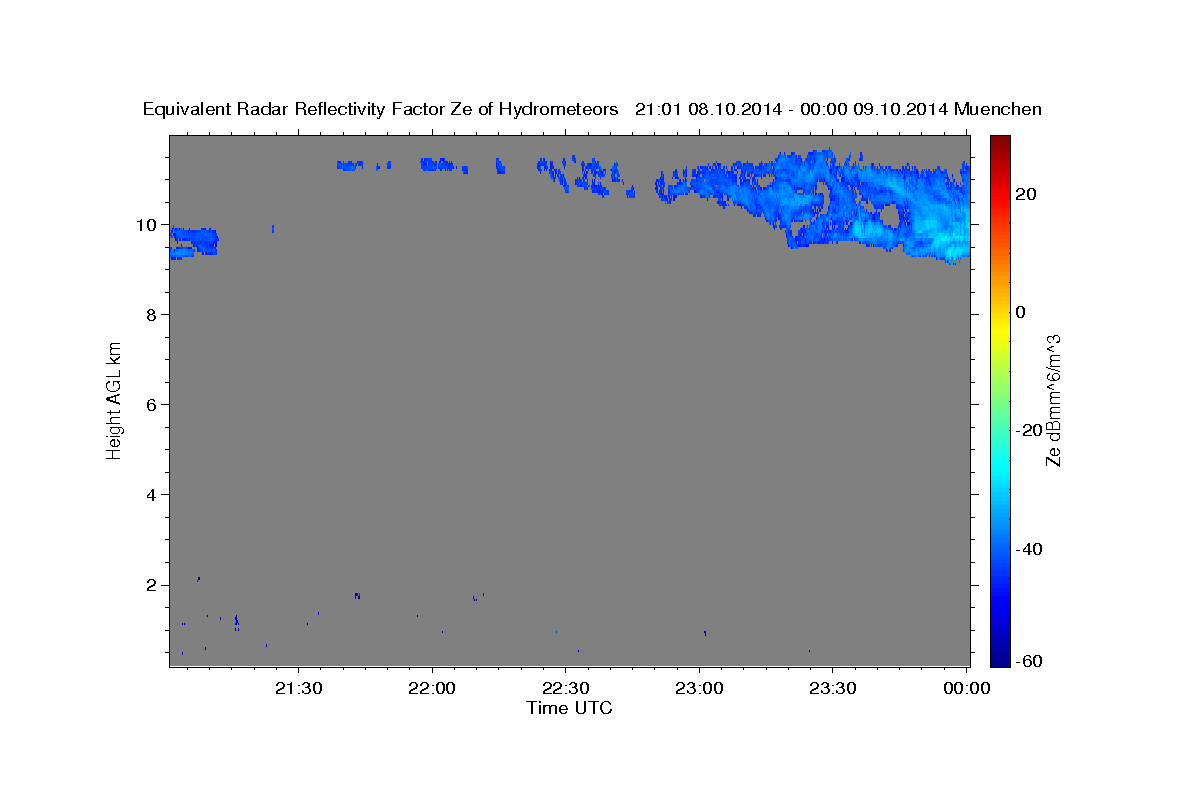Image resolution: width=1200 pixels, height=800 pixels.
Task: Click the 22:30 time tick label
Action: point(566,688)
